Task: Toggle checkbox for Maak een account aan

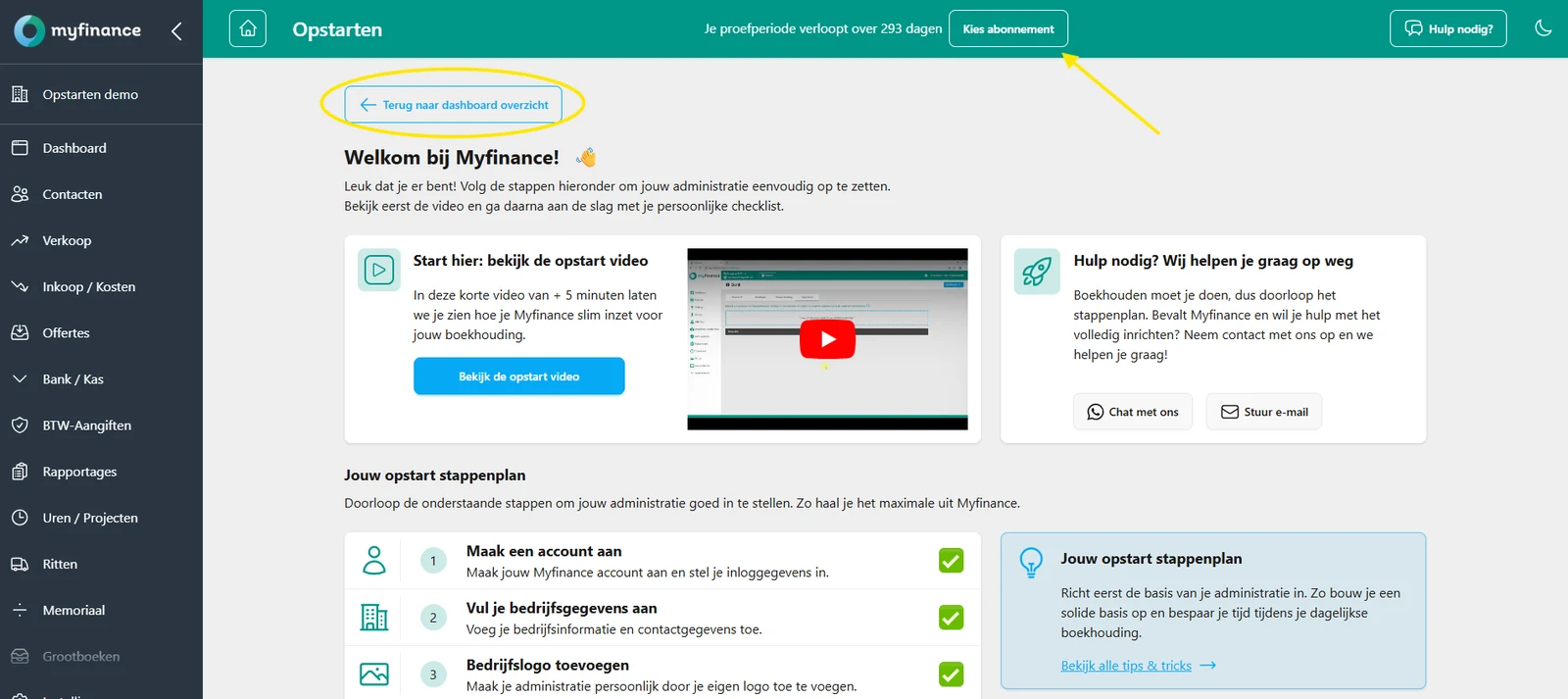Action: (951, 561)
